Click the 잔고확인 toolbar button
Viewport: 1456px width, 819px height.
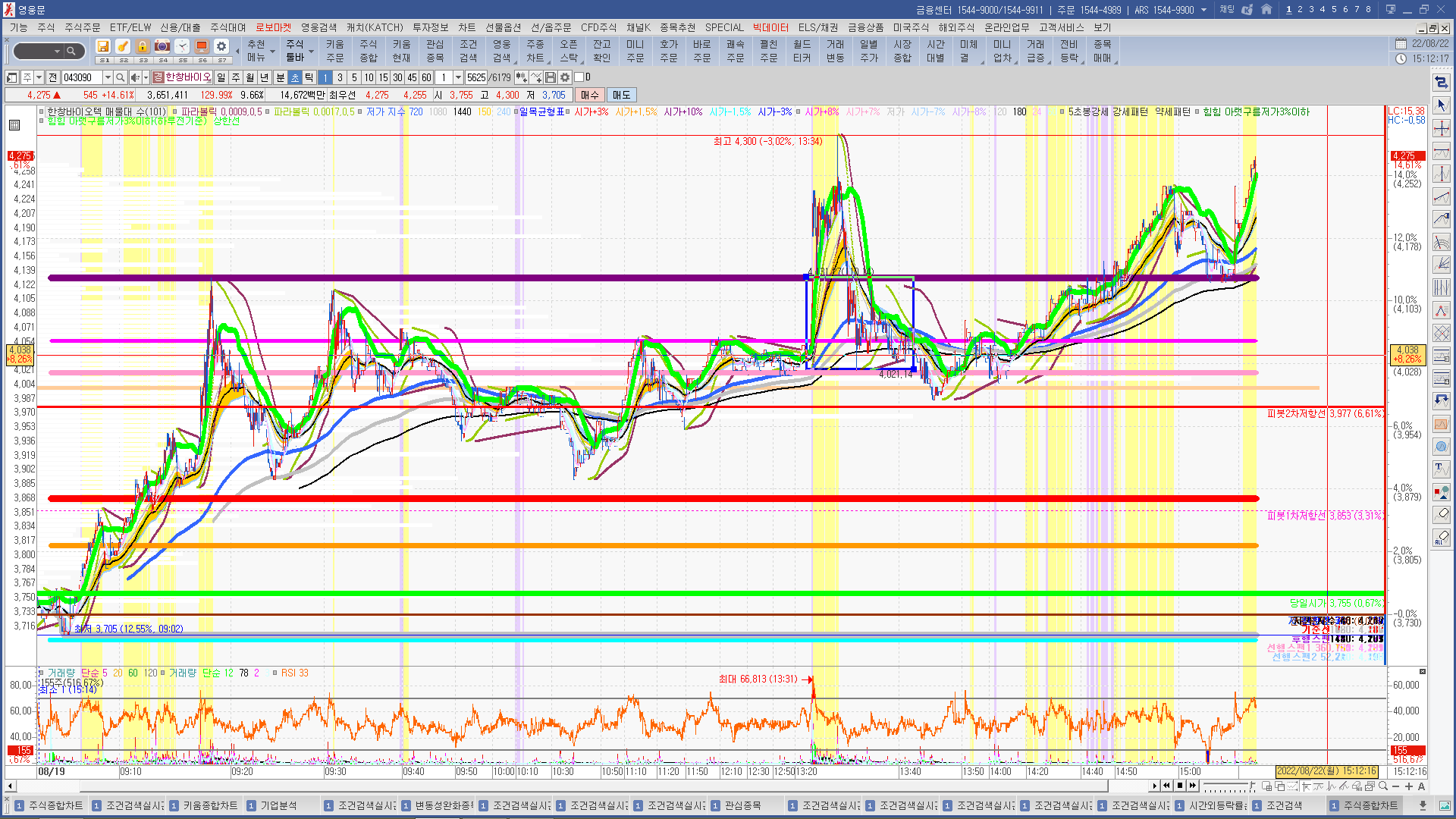click(602, 51)
